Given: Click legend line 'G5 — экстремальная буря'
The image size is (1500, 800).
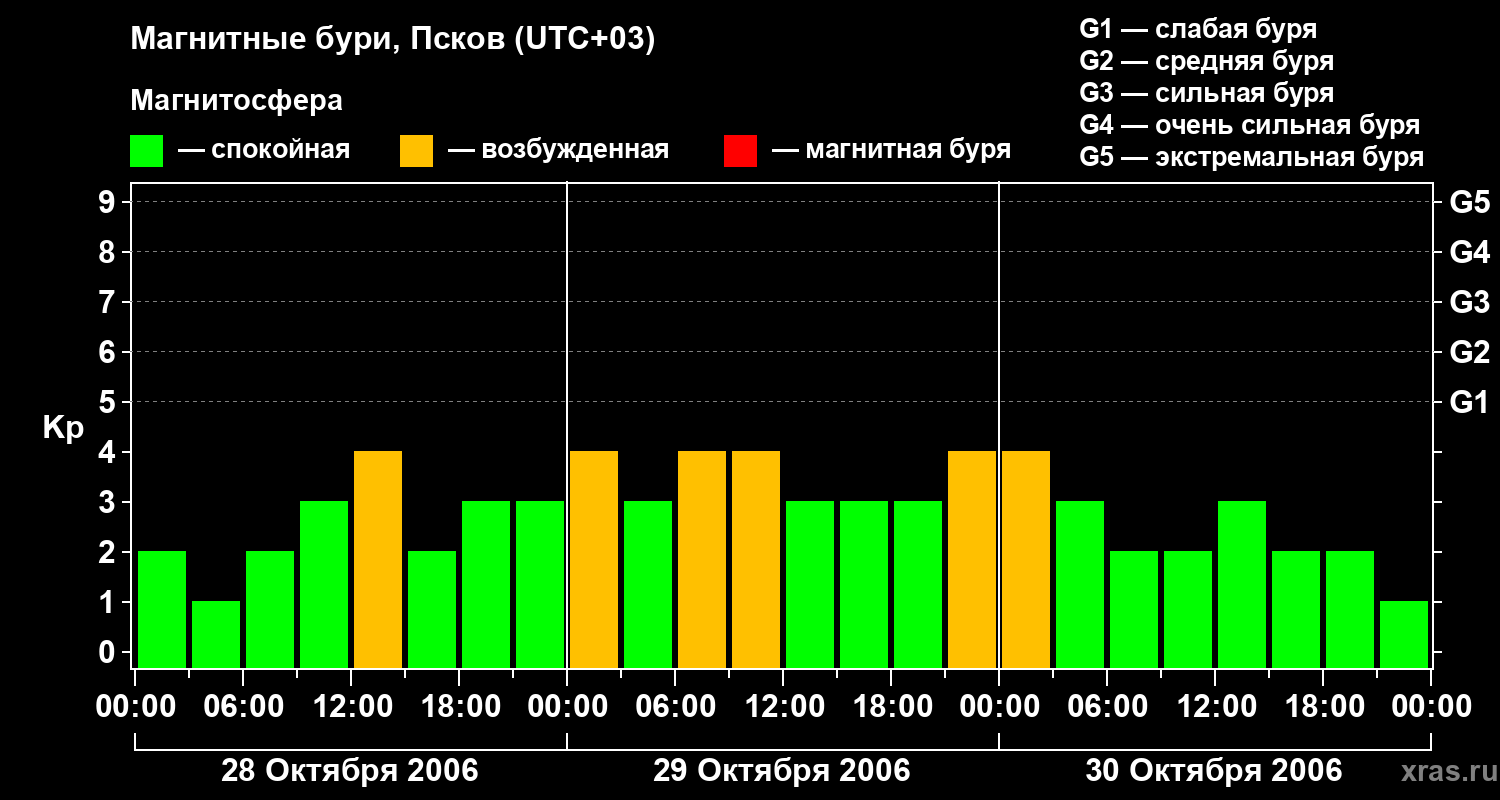Looking at the screenshot, I should pyautogui.click(x=1252, y=157).
